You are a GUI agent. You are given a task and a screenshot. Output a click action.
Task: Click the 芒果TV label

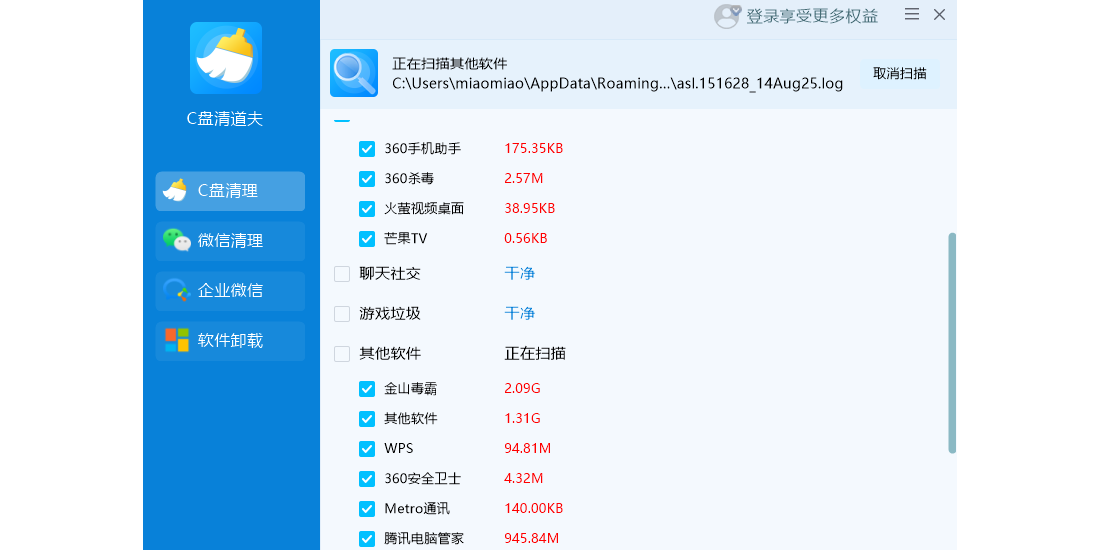(x=405, y=239)
